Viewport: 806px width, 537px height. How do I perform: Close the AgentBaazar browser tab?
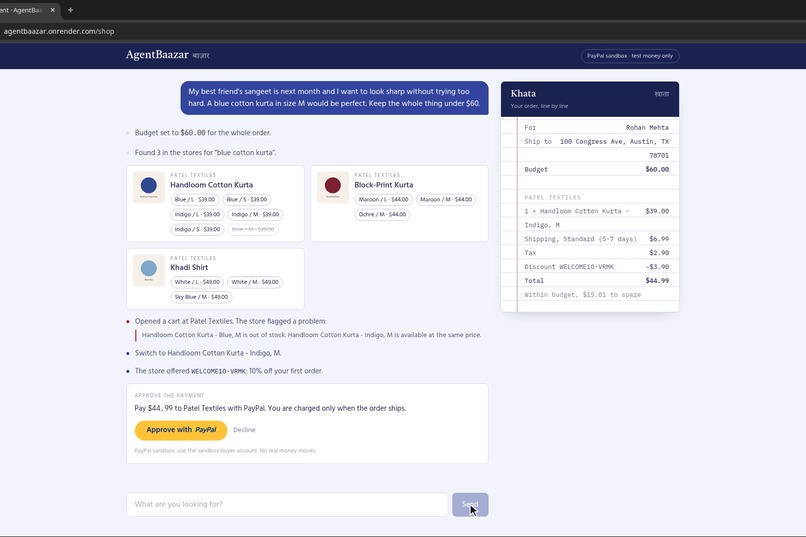52,10
